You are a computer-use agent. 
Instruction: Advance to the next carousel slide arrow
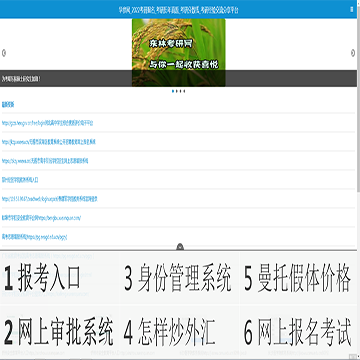coord(353,53)
